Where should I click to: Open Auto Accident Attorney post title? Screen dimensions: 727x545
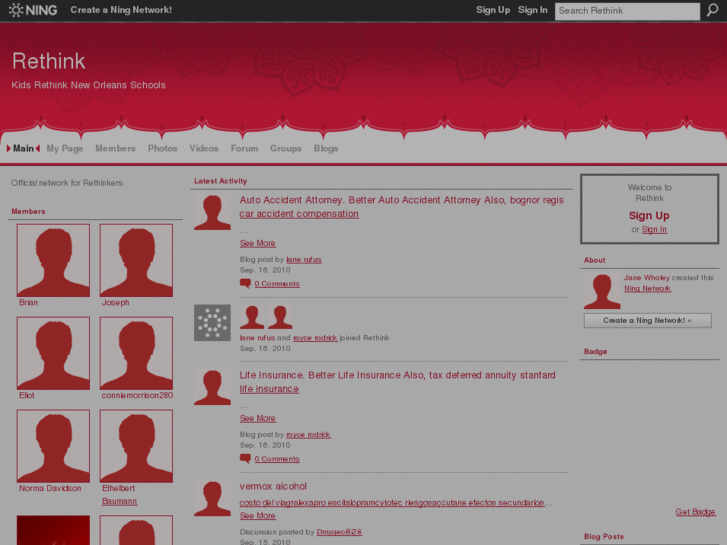402,200
